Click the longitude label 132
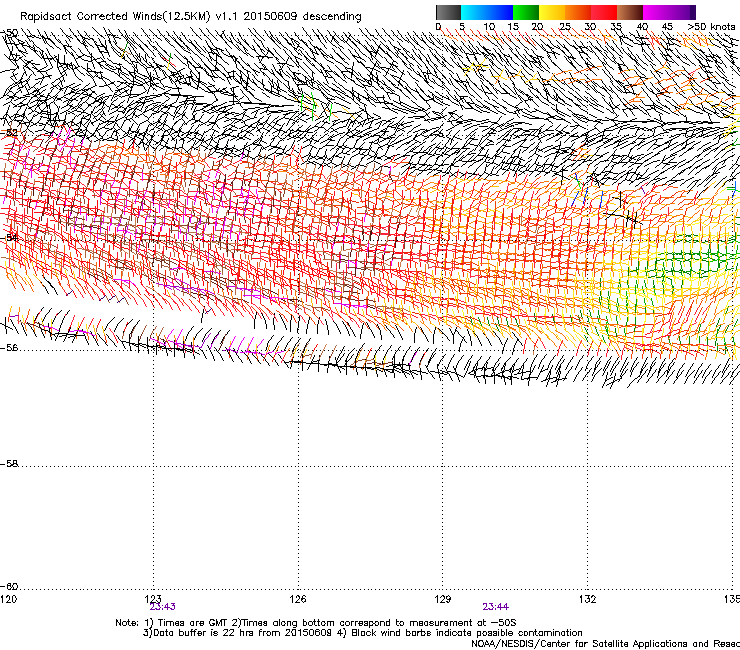This screenshot has height=650, width=740. tap(588, 599)
